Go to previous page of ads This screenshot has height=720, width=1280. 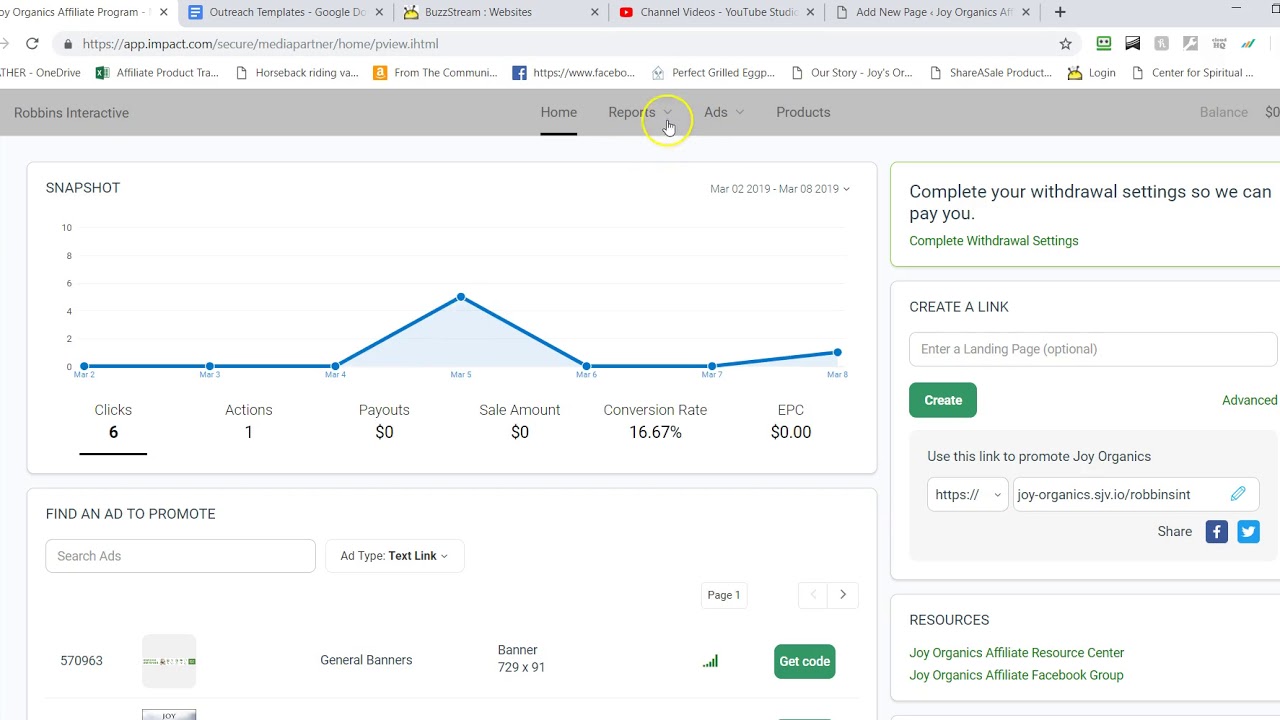(x=813, y=595)
